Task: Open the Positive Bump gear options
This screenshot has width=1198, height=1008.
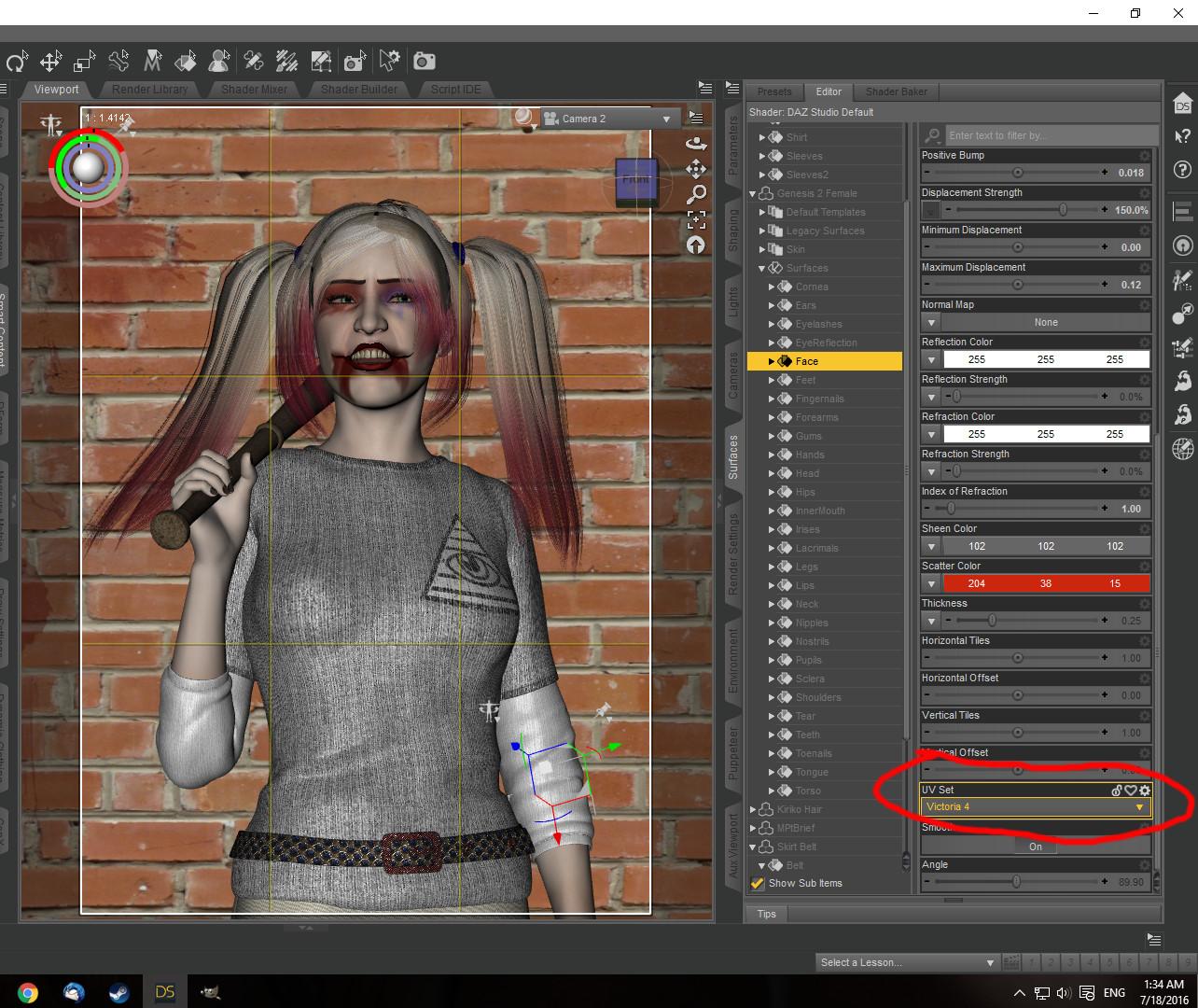Action: [x=1145, y=155]
